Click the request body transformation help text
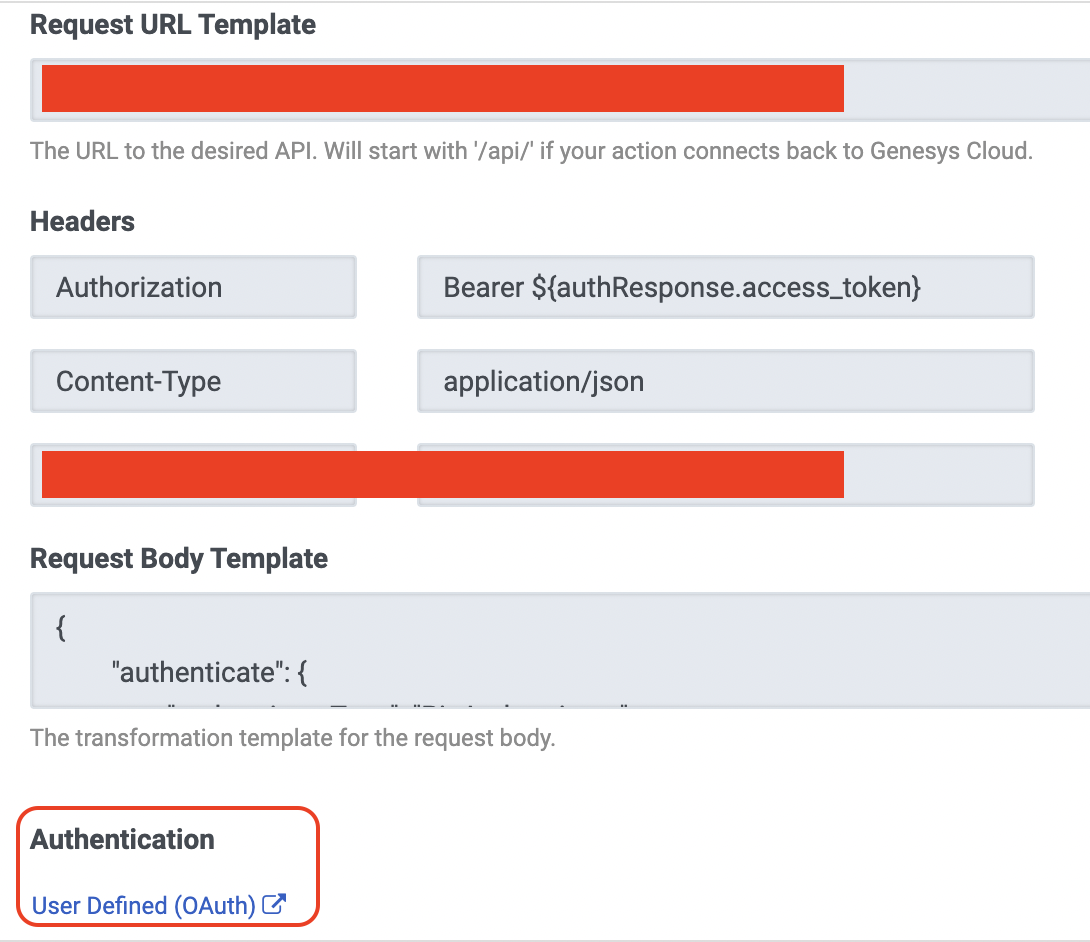This screenshot has height=942, width=1090. (292, 739)
